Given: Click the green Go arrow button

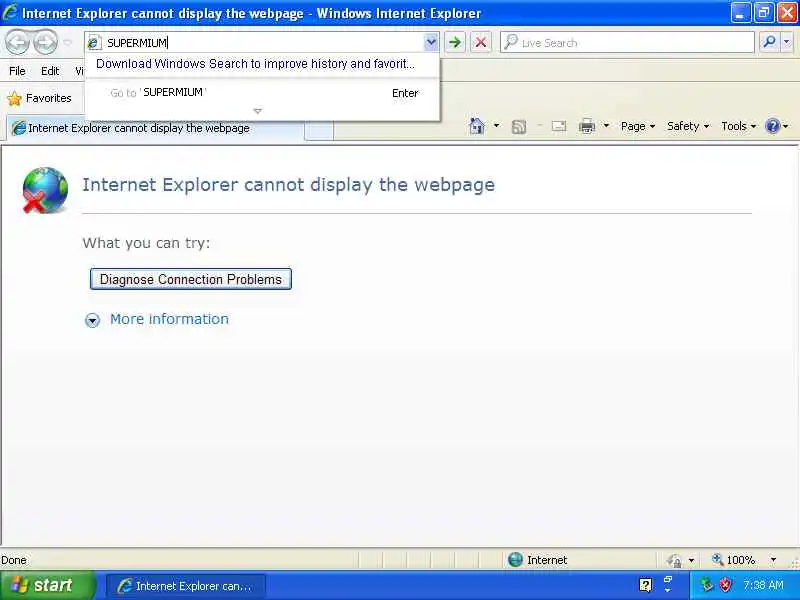Looking at the screenshot, I should tap(455, 42).
